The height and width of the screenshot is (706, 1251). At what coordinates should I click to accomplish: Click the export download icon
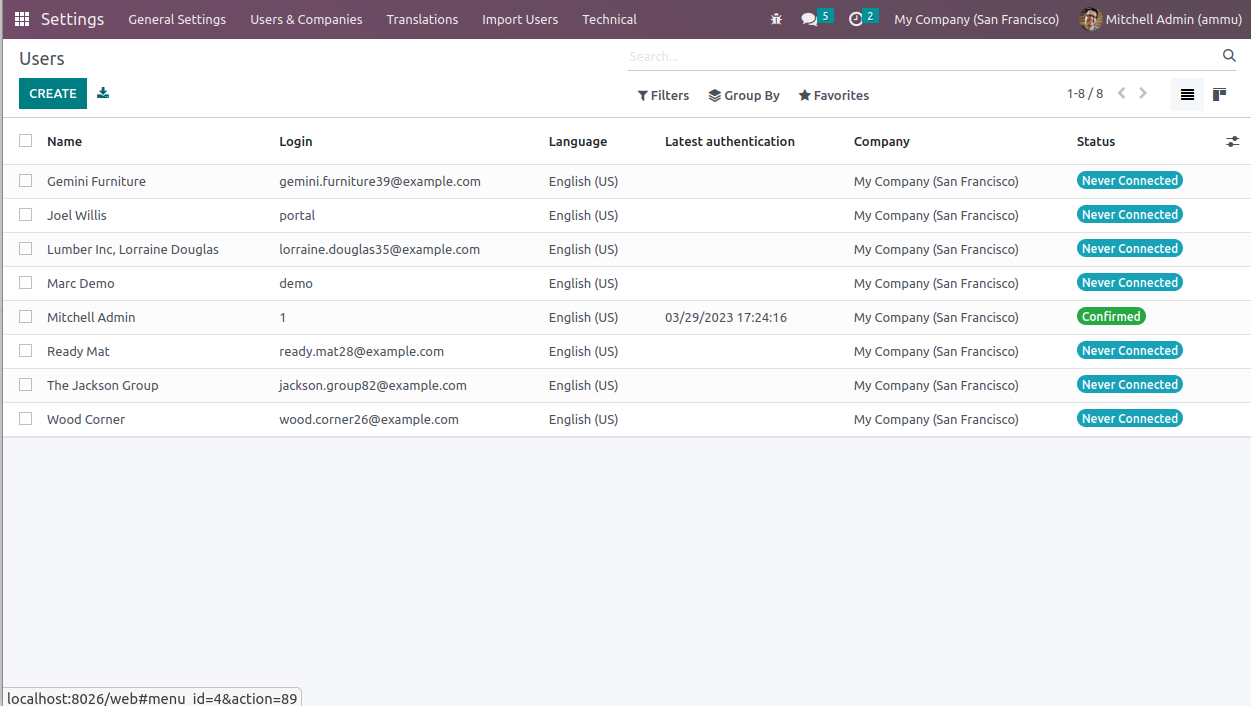click(103, 93)
